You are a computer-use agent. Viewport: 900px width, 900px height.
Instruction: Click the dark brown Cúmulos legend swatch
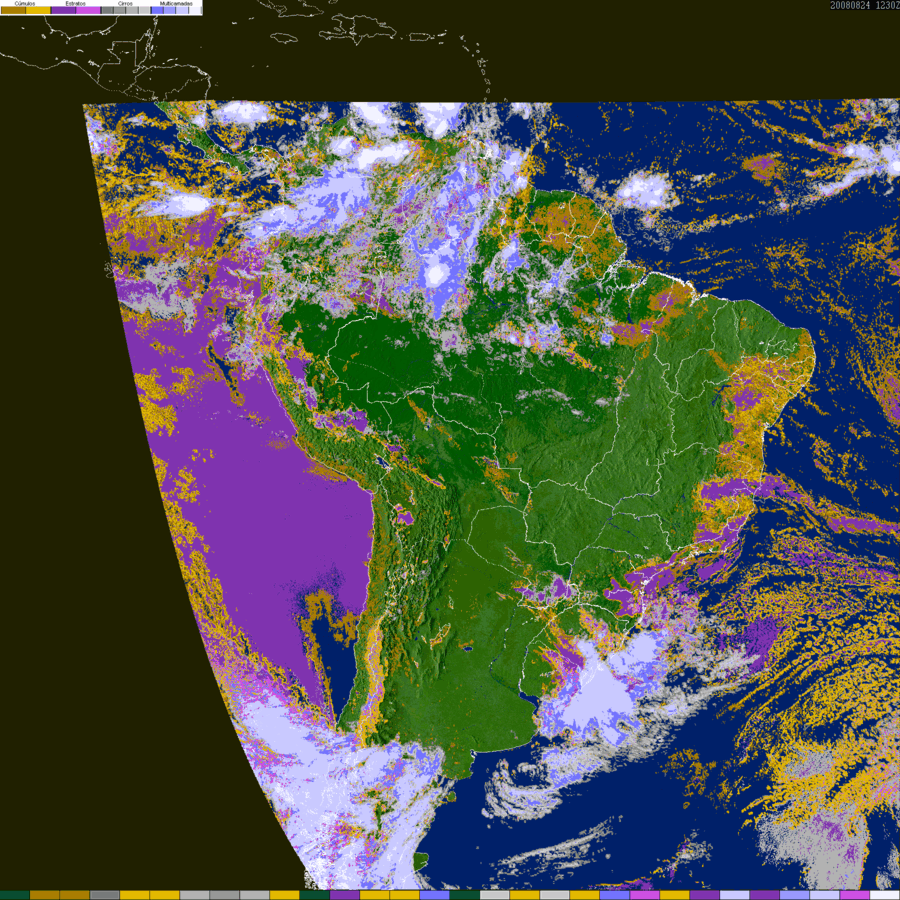click(13, 10)
